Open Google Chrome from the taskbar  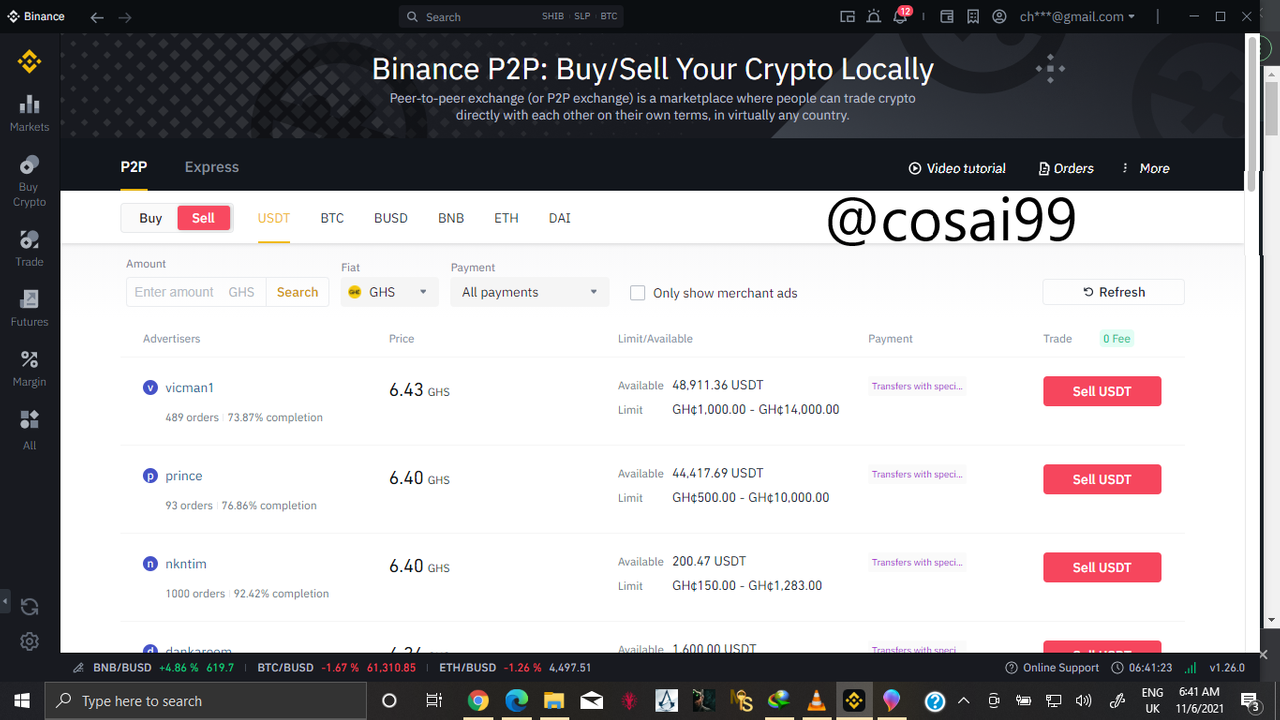pos(478,701)
